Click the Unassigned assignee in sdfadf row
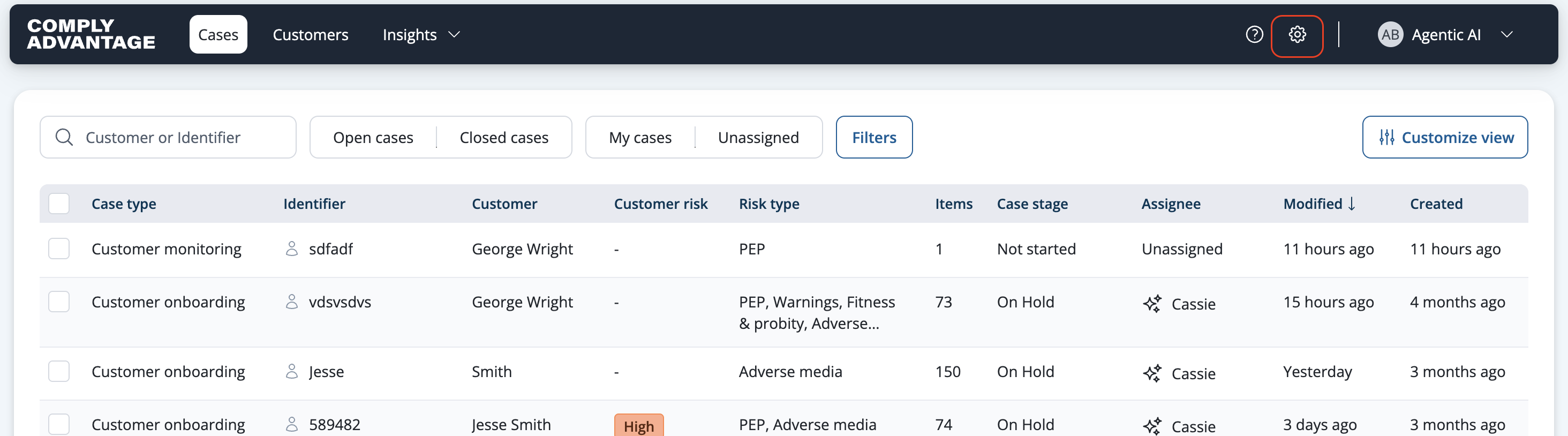Viewport: 1568px width, 436px height. tap(1182, 249)
